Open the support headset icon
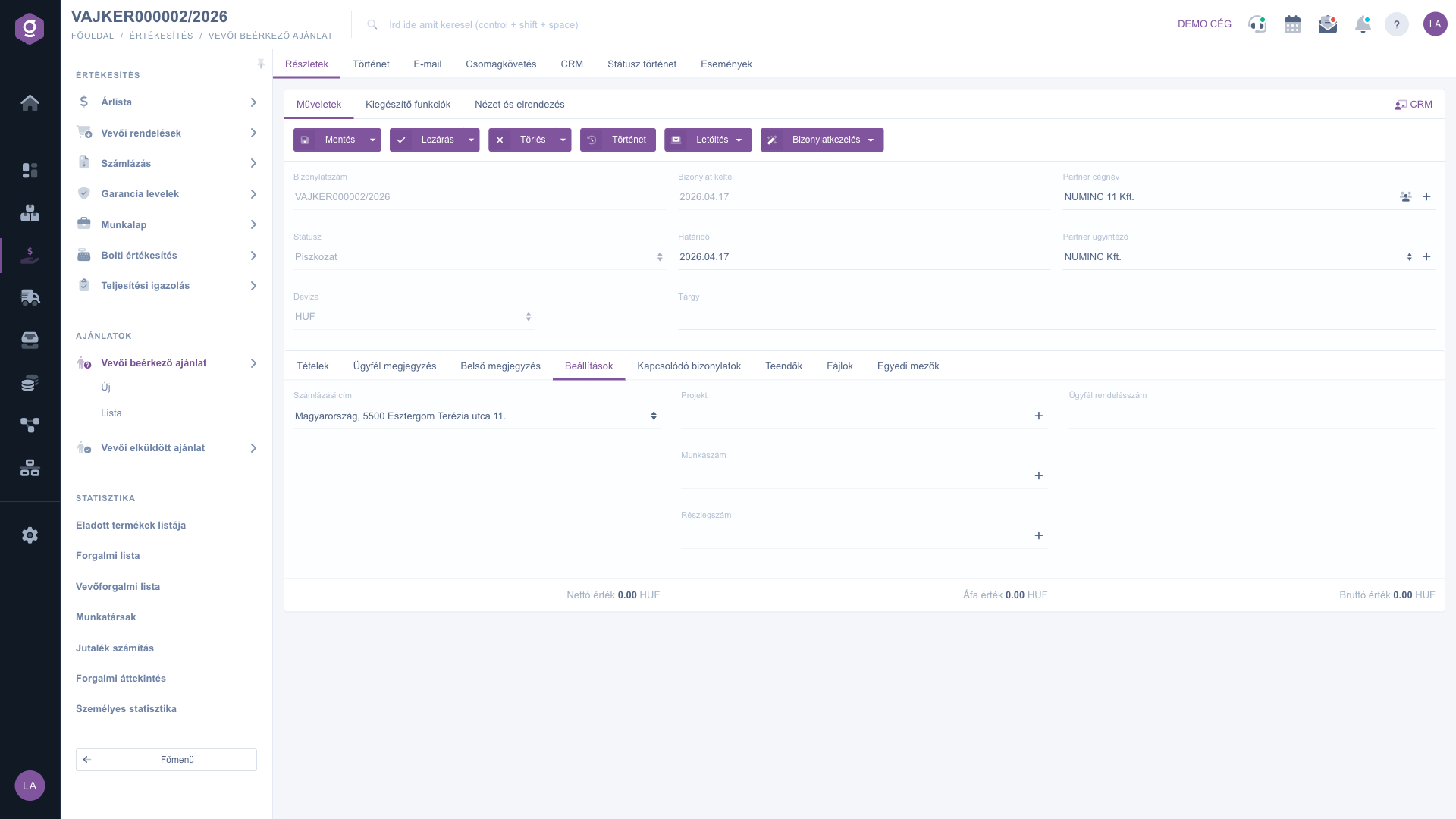 [x=1257, y=24]
